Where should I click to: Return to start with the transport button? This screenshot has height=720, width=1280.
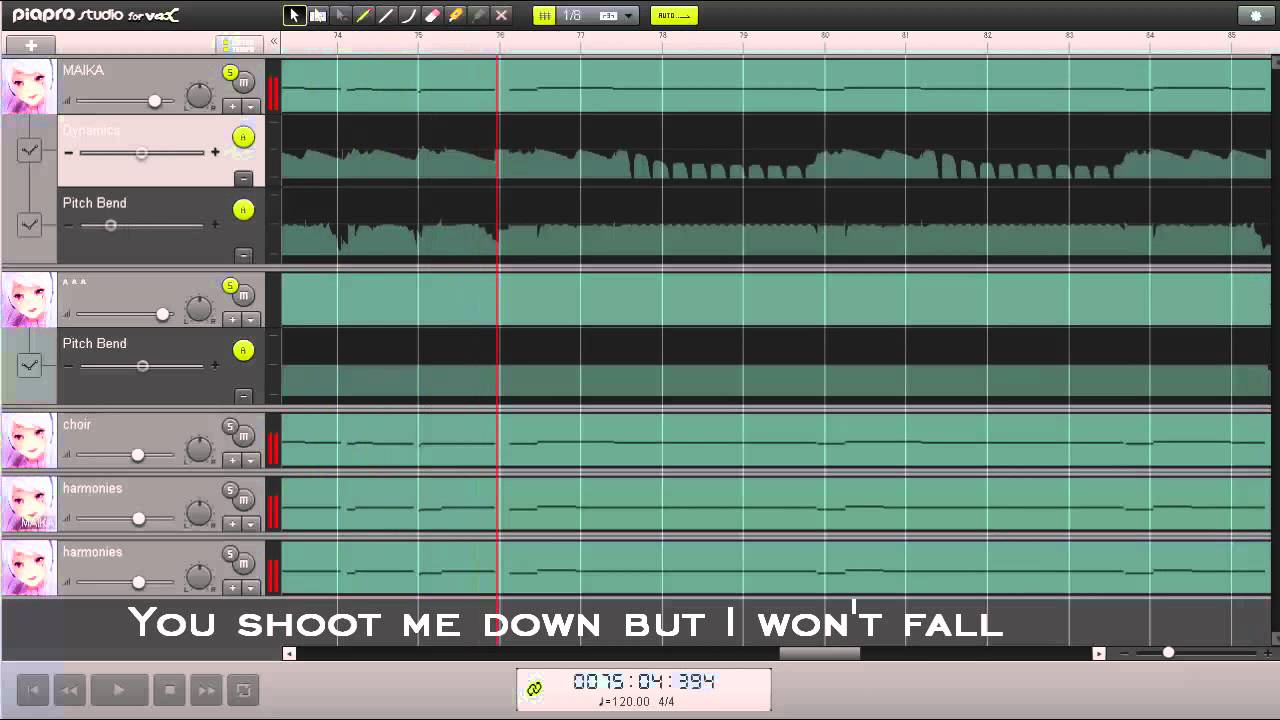pos(32,690)
